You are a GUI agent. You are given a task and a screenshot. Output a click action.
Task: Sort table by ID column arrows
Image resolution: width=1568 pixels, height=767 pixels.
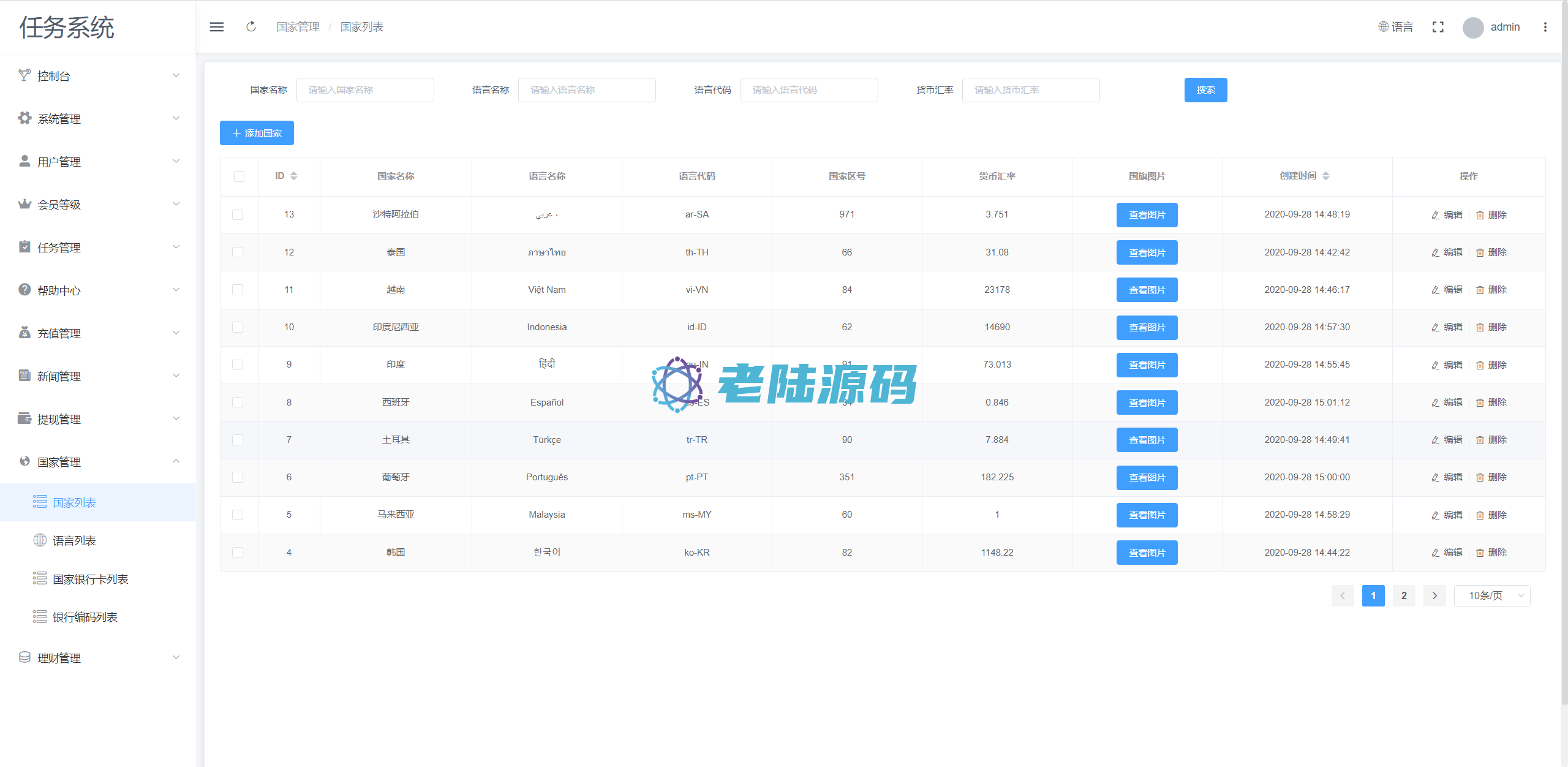pos(294,176)
